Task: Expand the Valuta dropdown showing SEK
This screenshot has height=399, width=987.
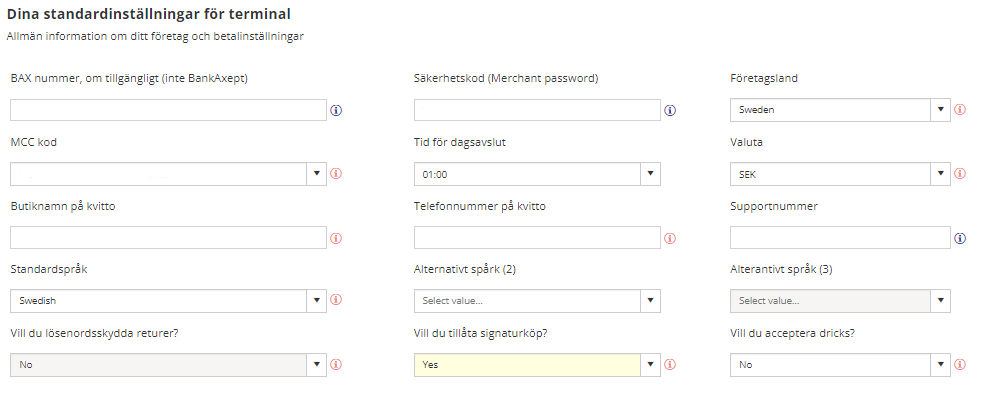Action: click(840, 174)
